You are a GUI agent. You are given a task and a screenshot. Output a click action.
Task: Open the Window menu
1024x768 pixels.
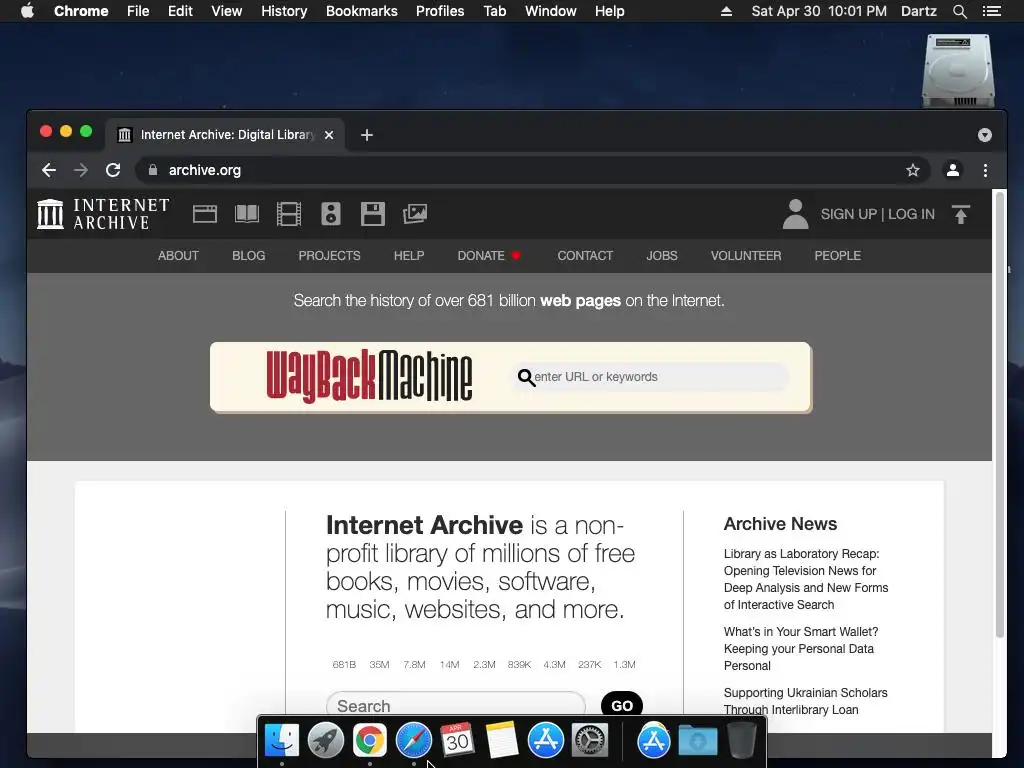[x=551, y=11]
